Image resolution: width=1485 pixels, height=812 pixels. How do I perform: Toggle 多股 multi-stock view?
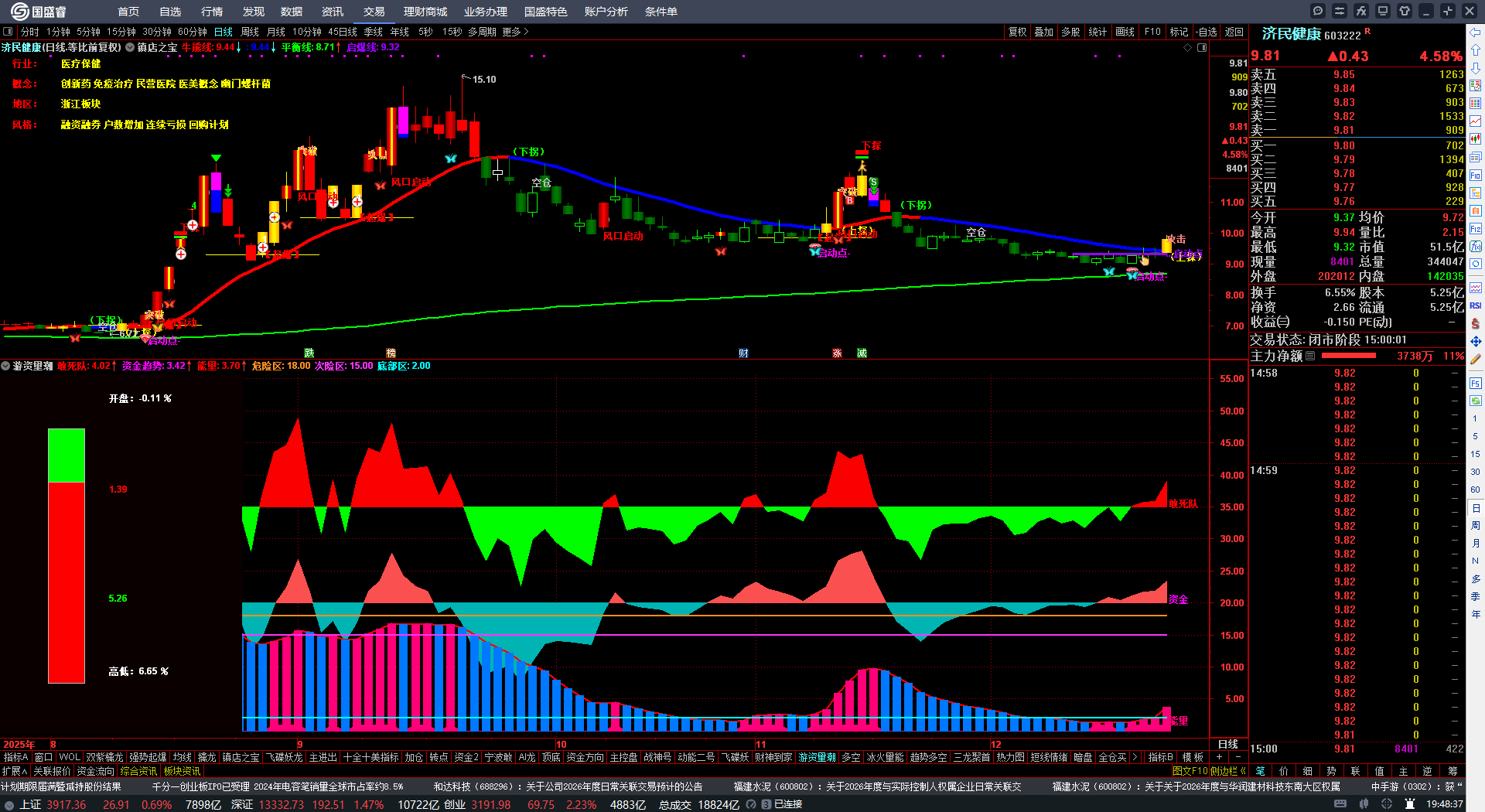pos(1070,32)
